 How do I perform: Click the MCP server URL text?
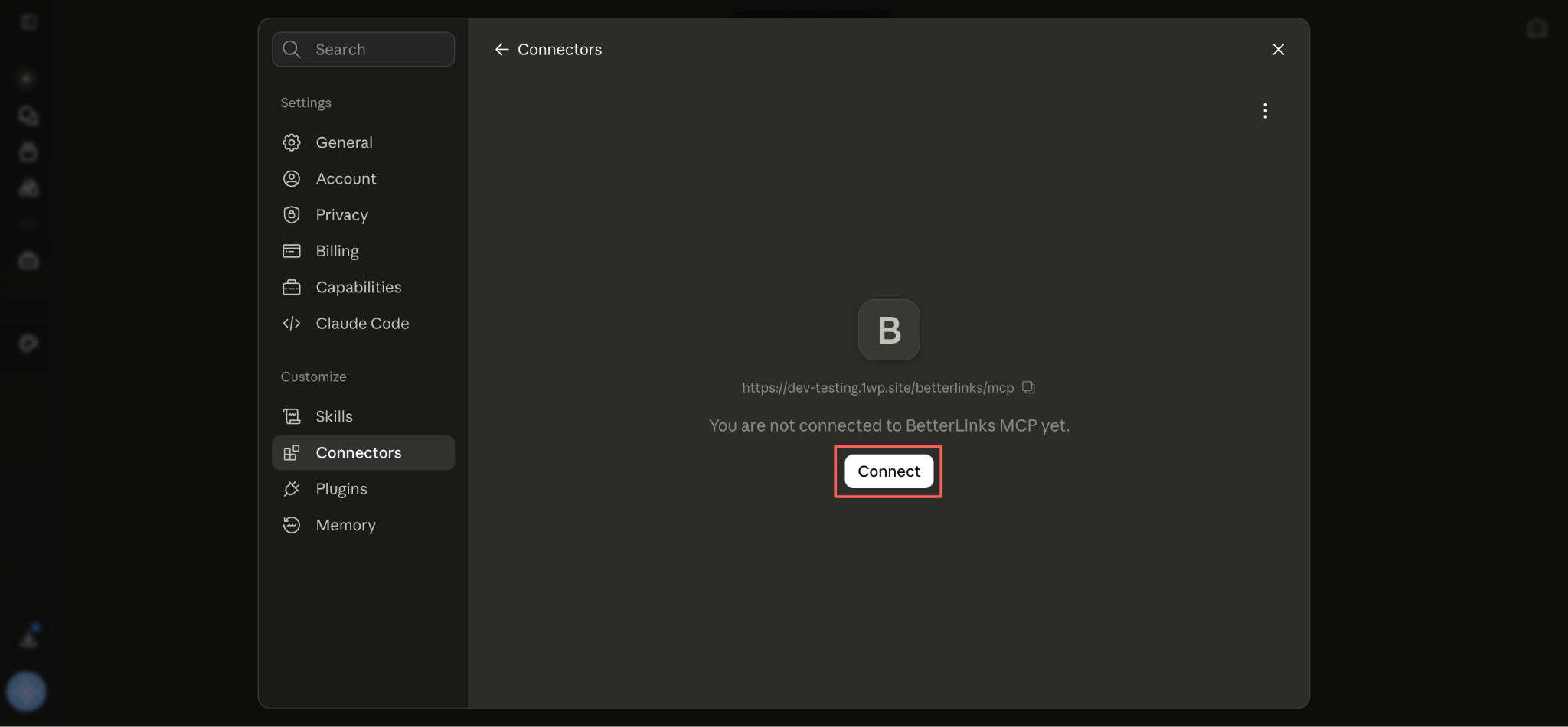point(877,388)
